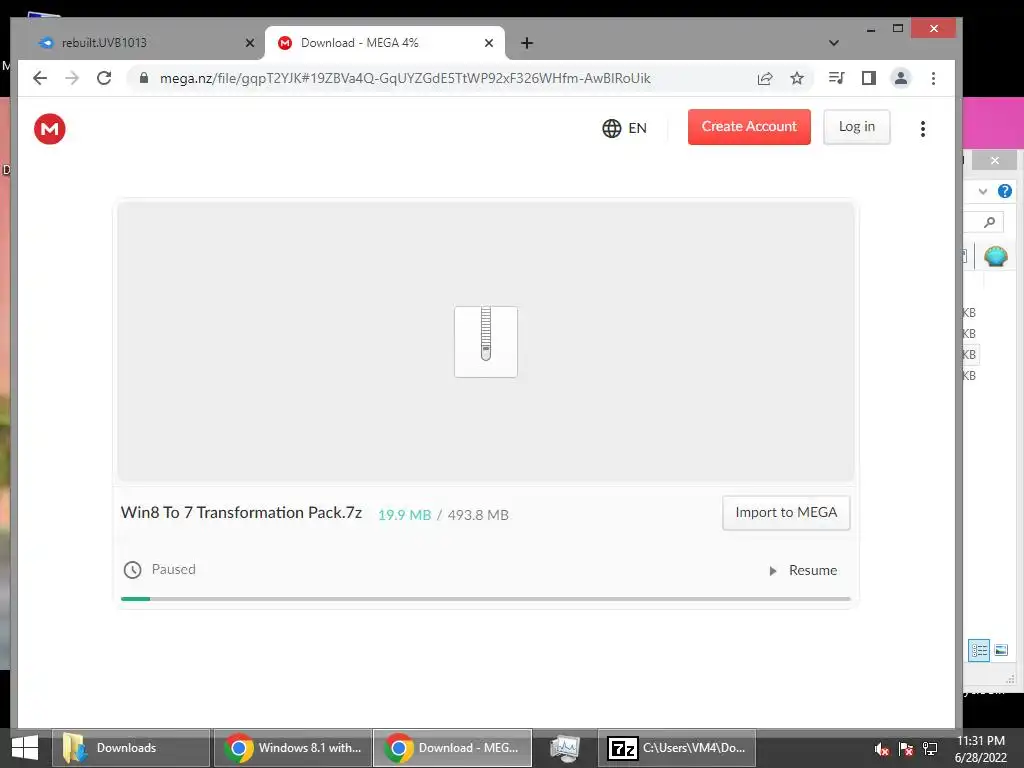
Task: Bookmark this page with star icon
Action: 797,78
